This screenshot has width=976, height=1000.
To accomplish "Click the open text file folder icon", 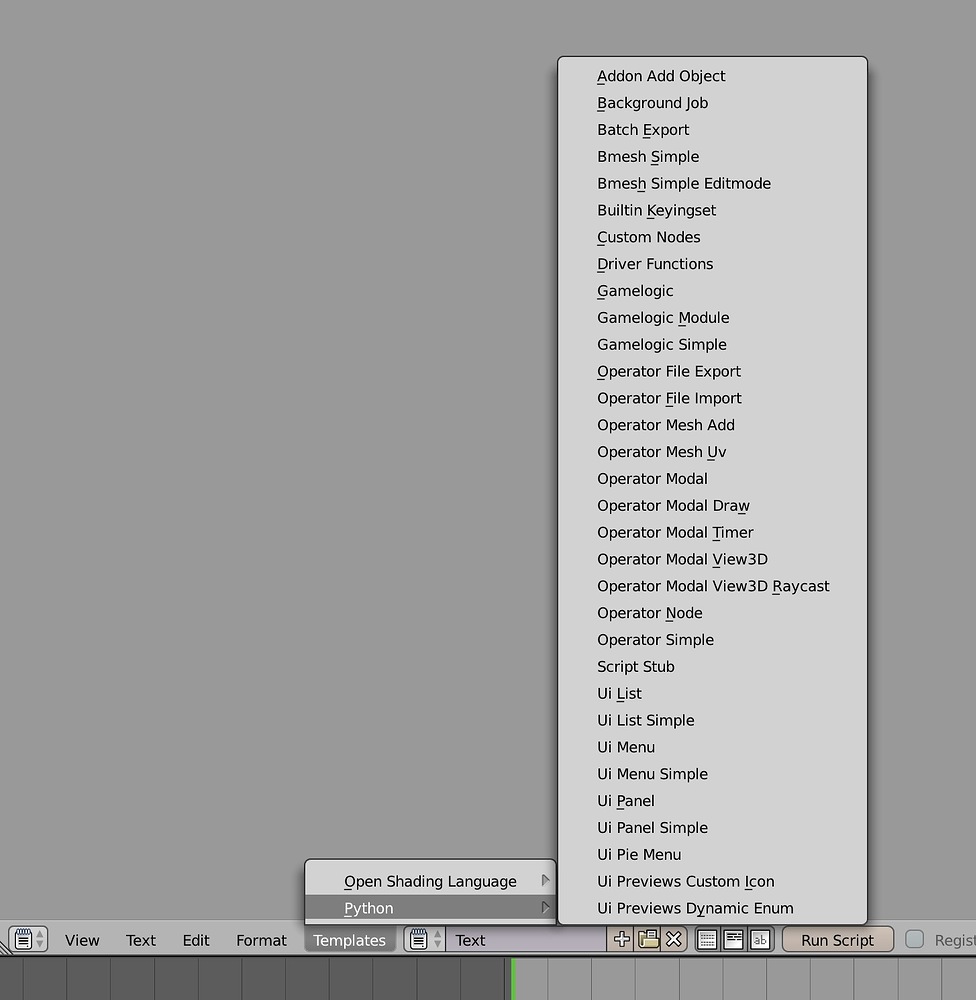I will [x=648, y=939].
